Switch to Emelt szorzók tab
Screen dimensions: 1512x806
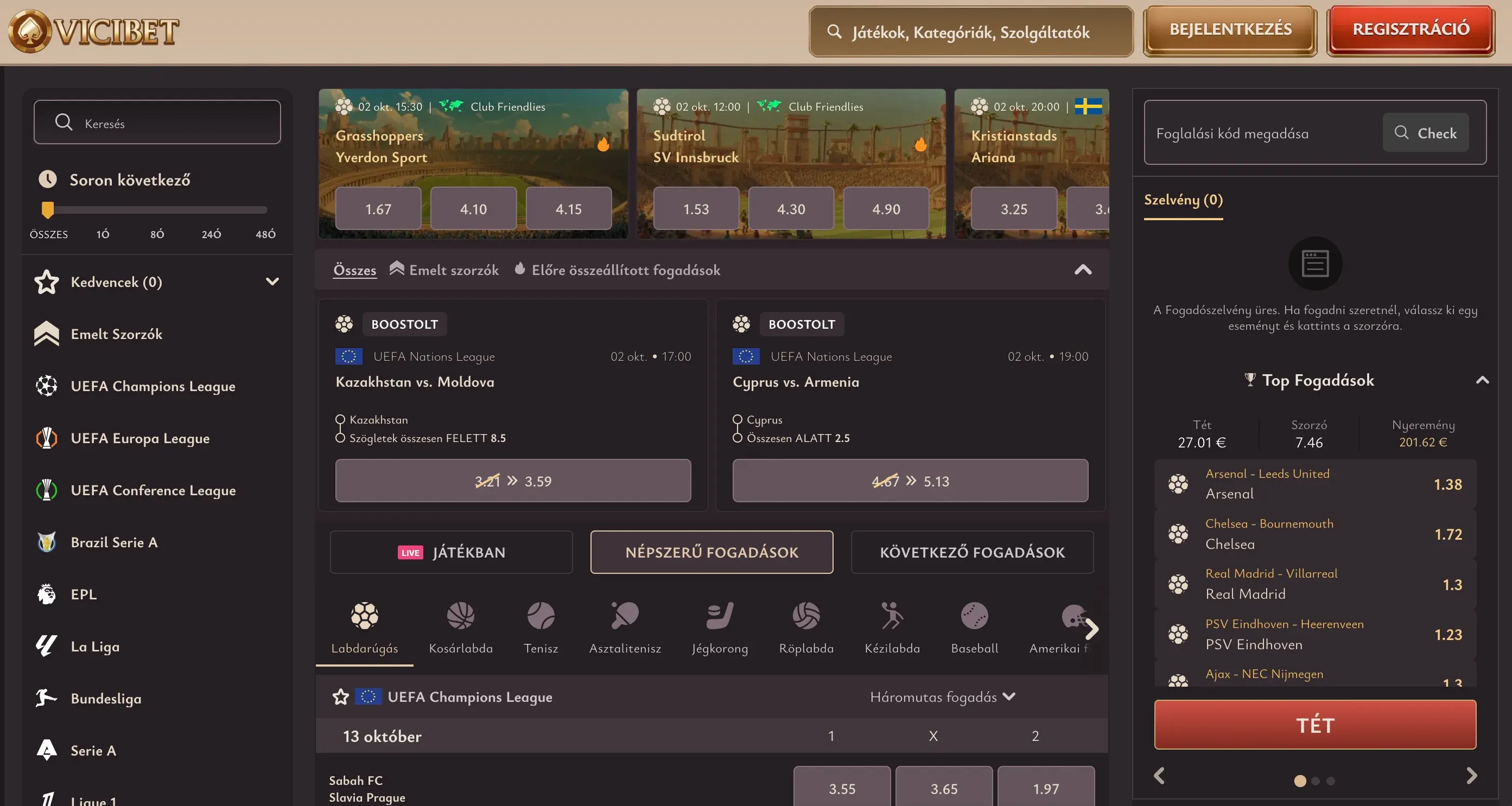(444, 270)
